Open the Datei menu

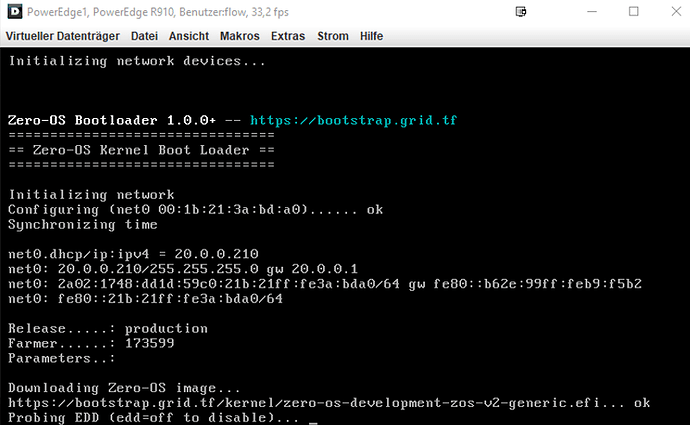click(x=144, y=36)
